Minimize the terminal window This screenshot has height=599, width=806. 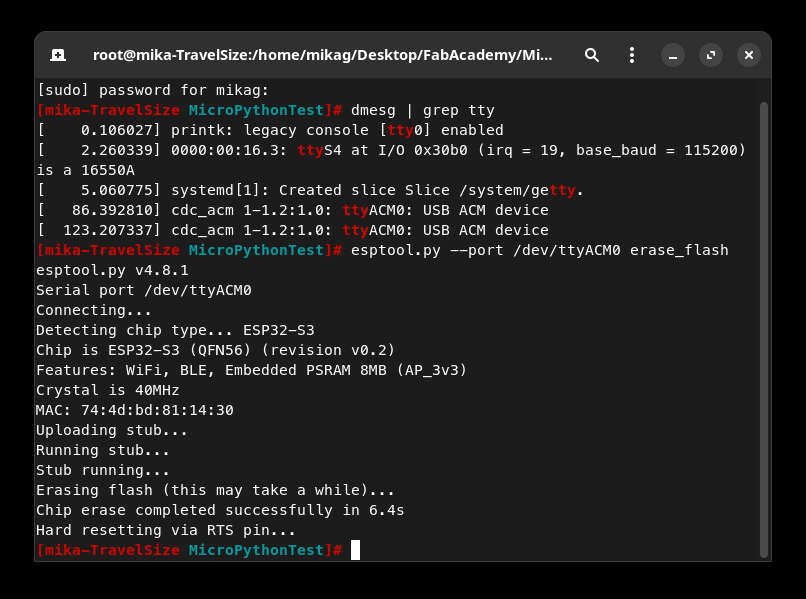point(672,55)
